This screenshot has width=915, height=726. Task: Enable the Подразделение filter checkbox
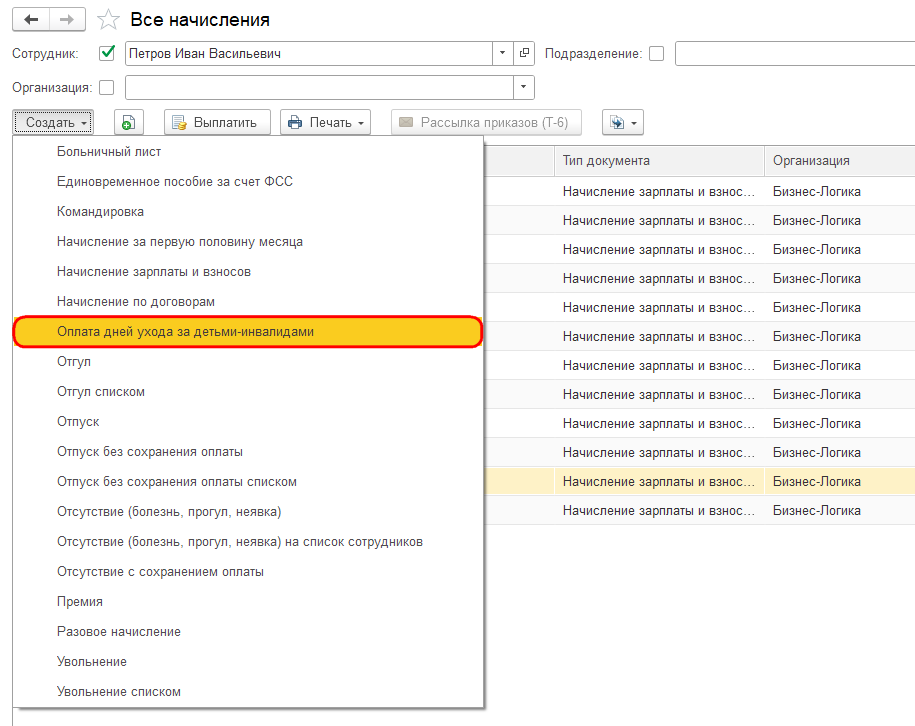point(656,54)
